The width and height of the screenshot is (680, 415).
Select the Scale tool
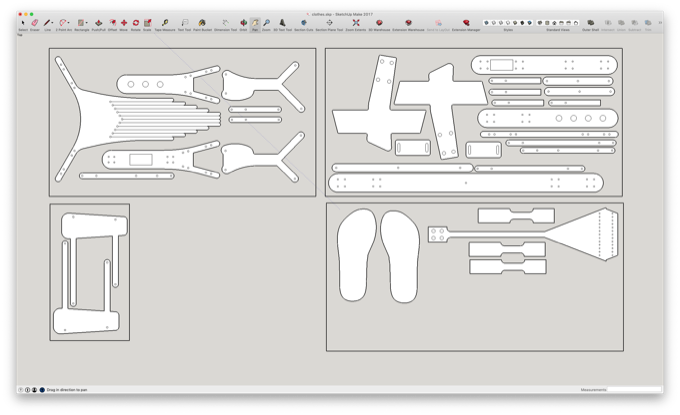click(147, 23)
